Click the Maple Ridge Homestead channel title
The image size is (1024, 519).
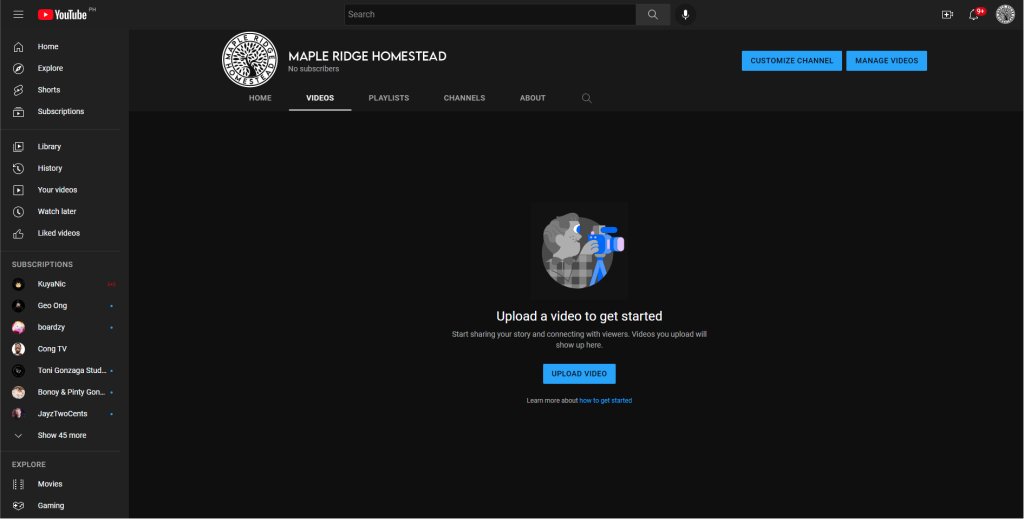367,56
